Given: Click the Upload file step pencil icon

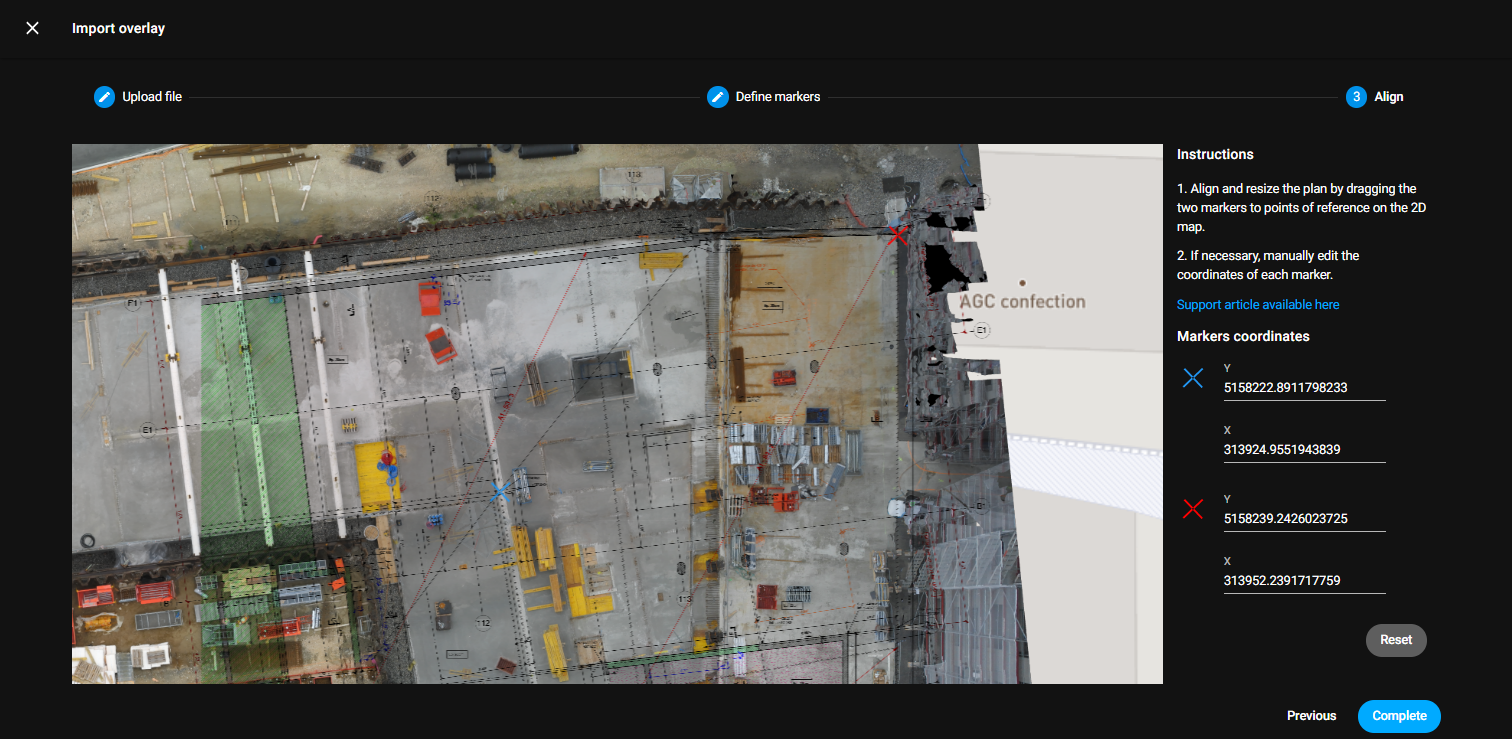Looking at the screenshot, I should click(104, 96).
